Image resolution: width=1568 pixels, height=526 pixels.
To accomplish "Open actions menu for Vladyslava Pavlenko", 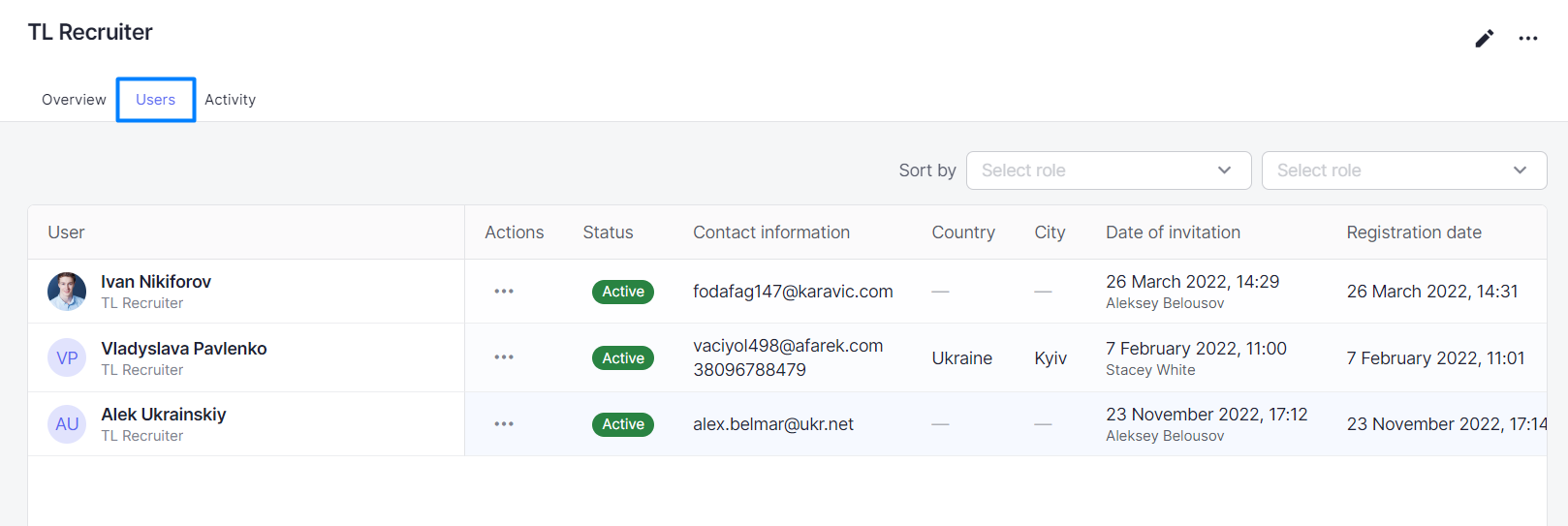I will (x=504, y=357).
